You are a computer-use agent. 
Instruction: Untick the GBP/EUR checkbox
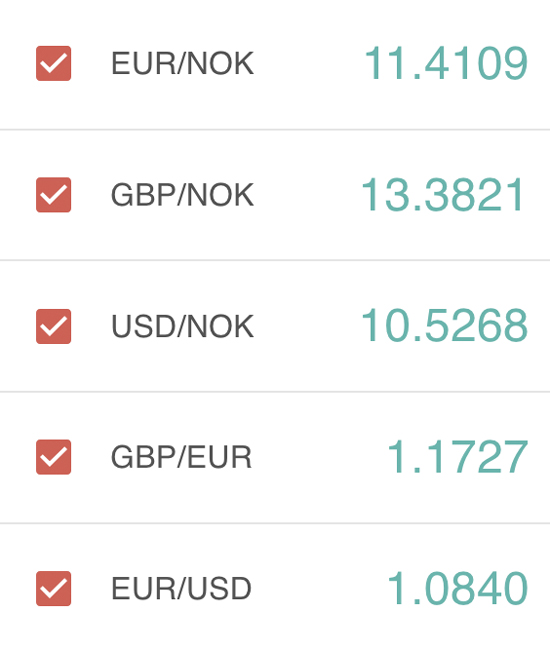pyautogui.click(x=53, y=457)
